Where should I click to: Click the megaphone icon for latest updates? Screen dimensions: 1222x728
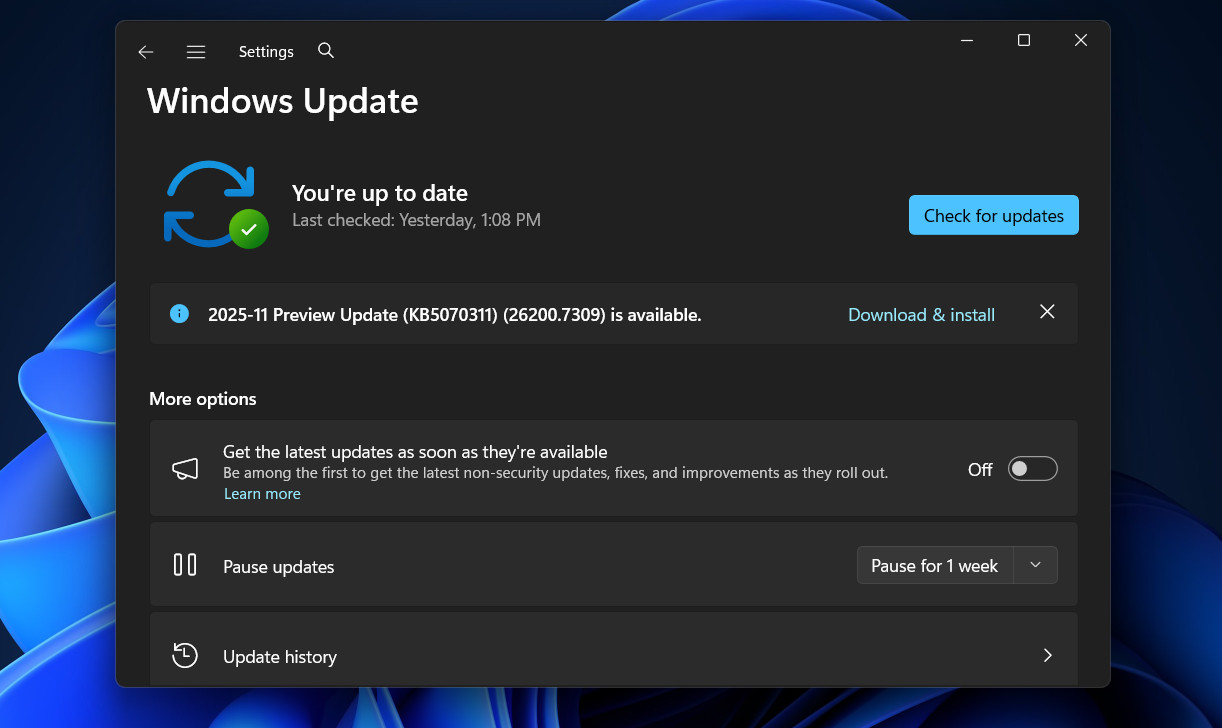point(185,467)
